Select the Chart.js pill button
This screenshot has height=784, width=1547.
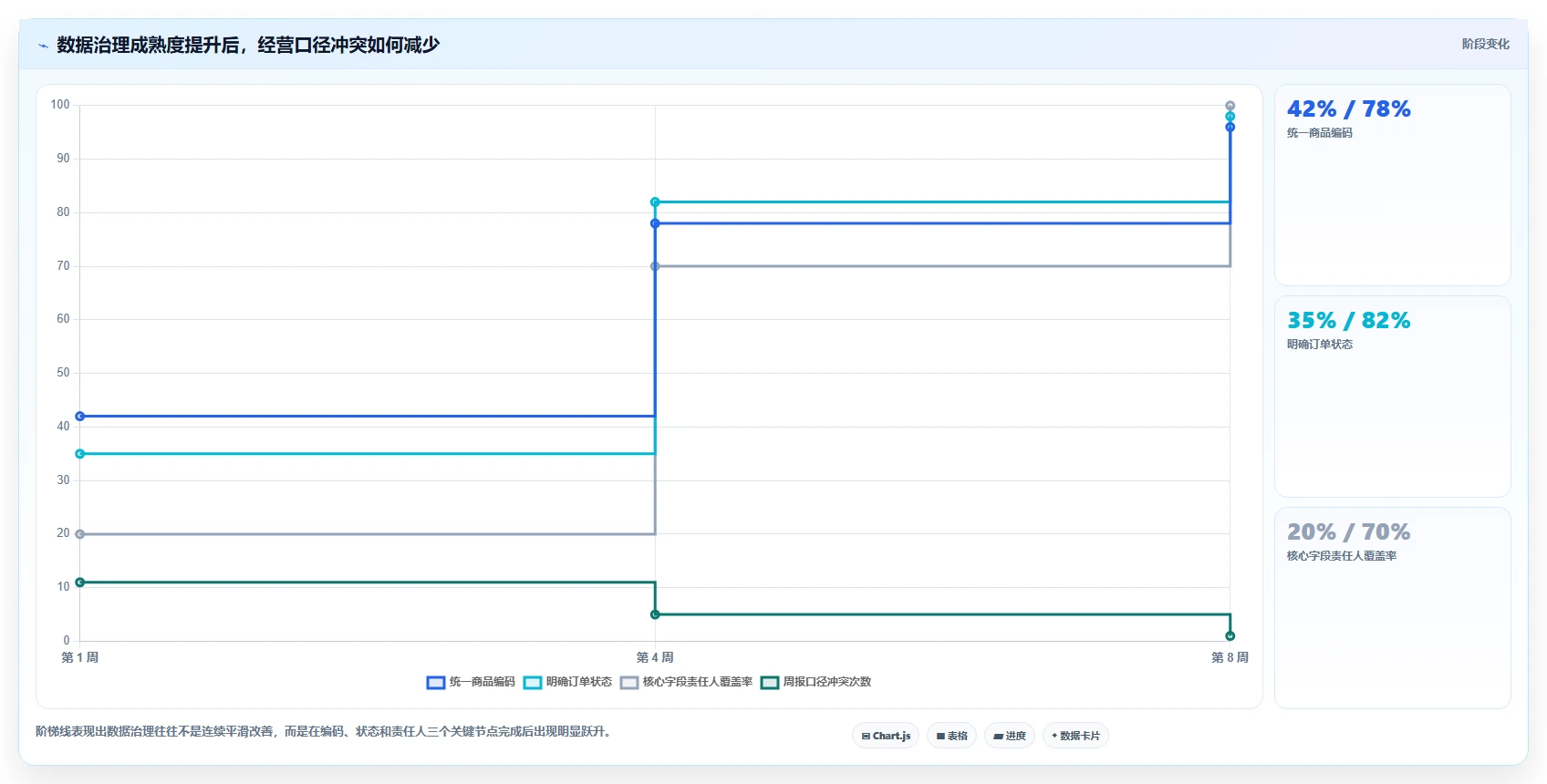point(886,736)
